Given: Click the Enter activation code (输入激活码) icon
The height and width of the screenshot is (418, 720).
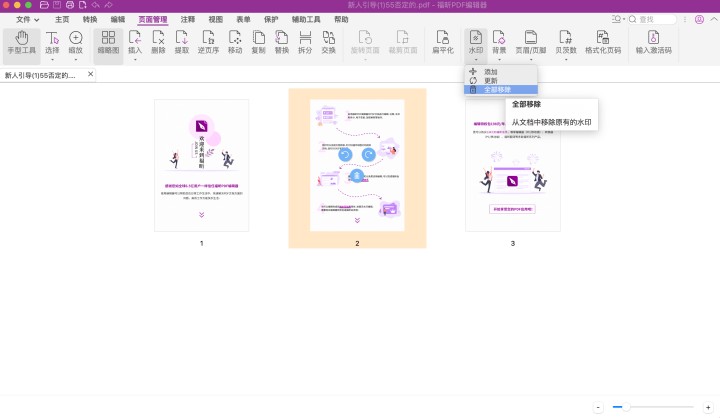Looking at the screenshot, I should pyautogui.click(x=656, y=41).
